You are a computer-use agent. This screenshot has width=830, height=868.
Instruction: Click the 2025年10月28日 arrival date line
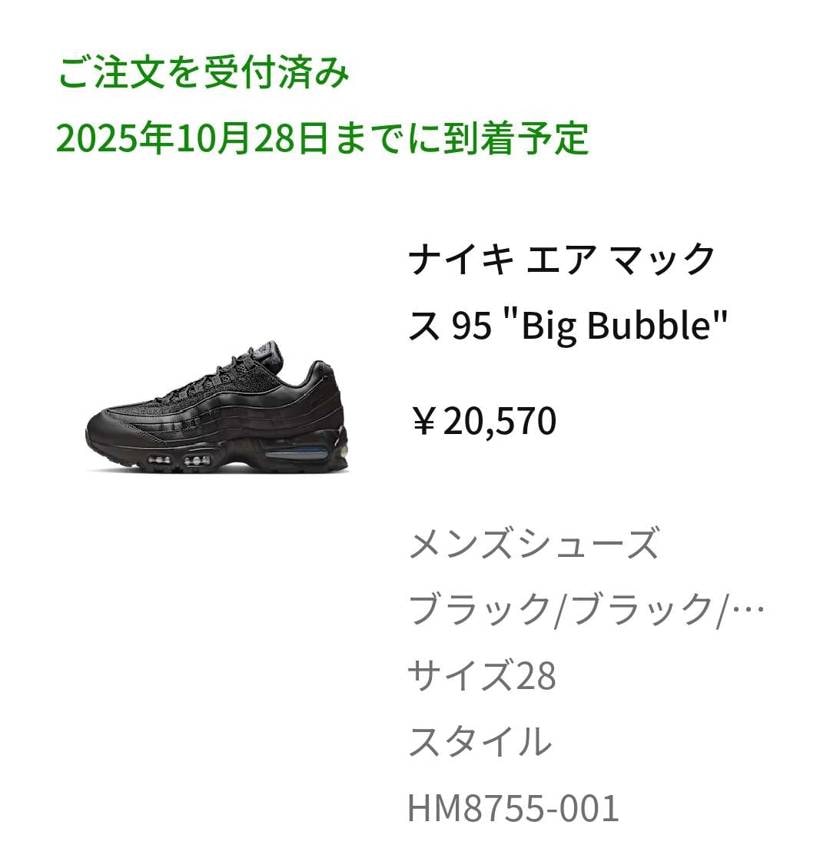click(x=322, y=138)
